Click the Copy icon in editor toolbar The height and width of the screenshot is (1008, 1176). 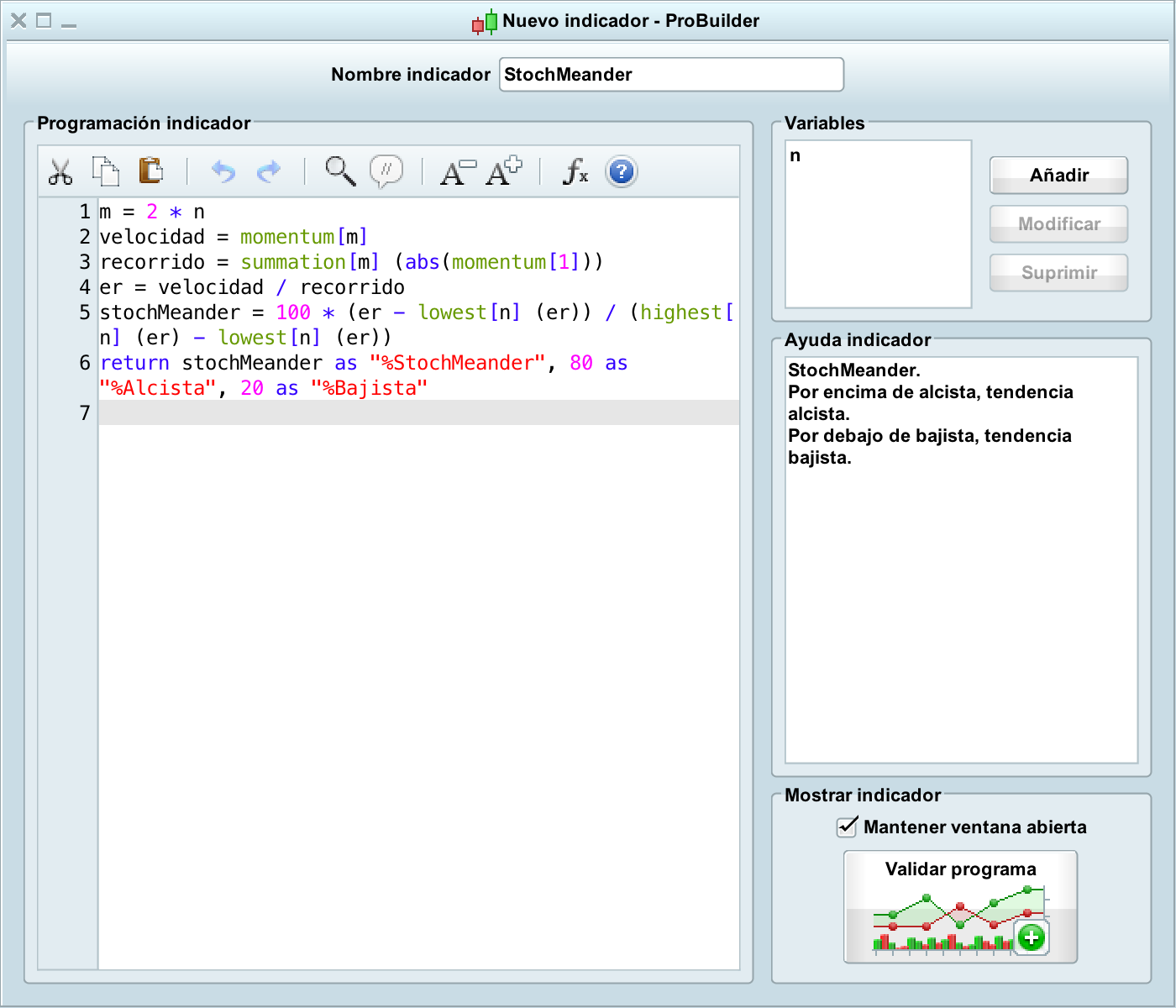106,171
